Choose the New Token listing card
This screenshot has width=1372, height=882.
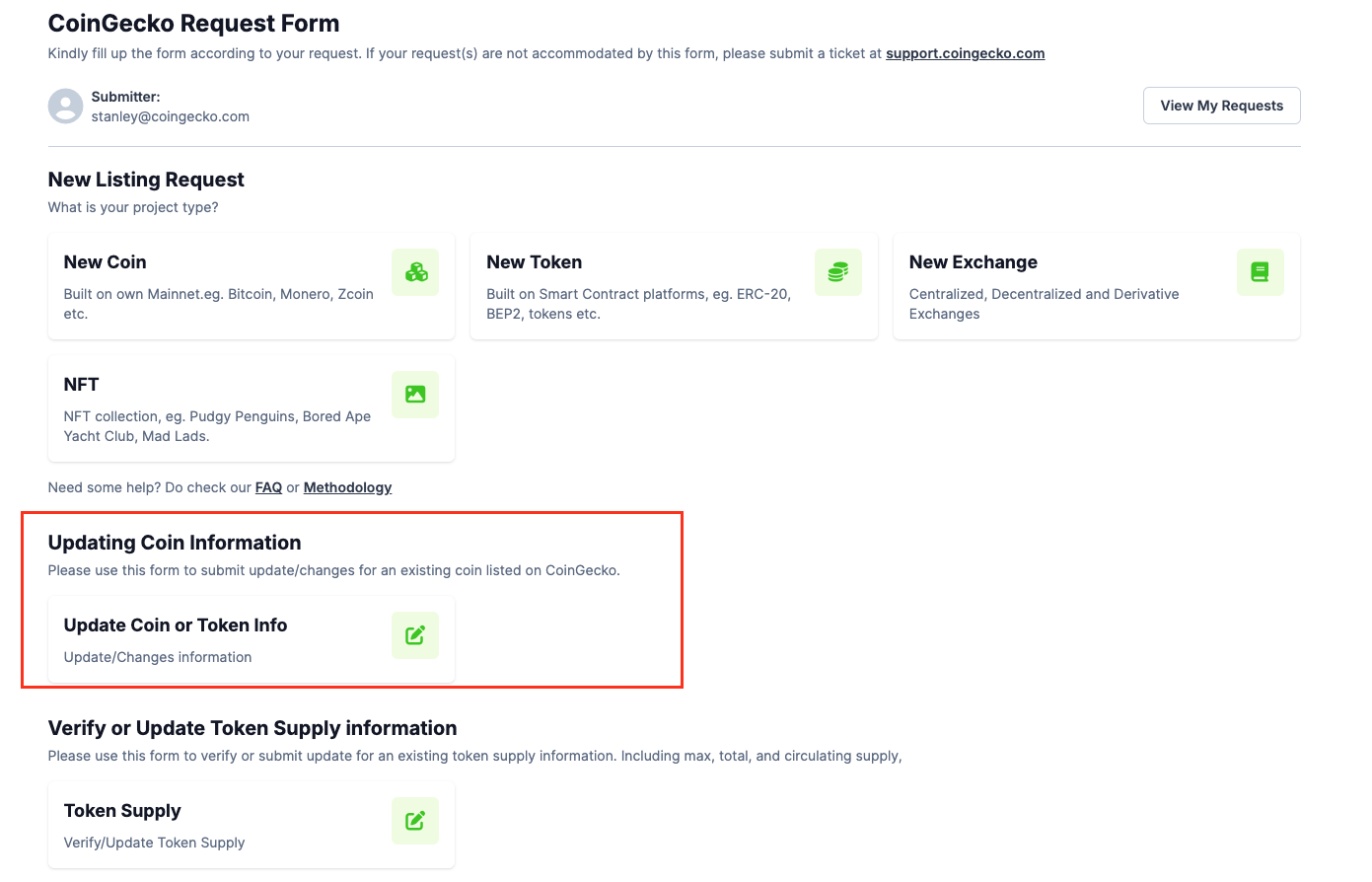pos(674,286)
